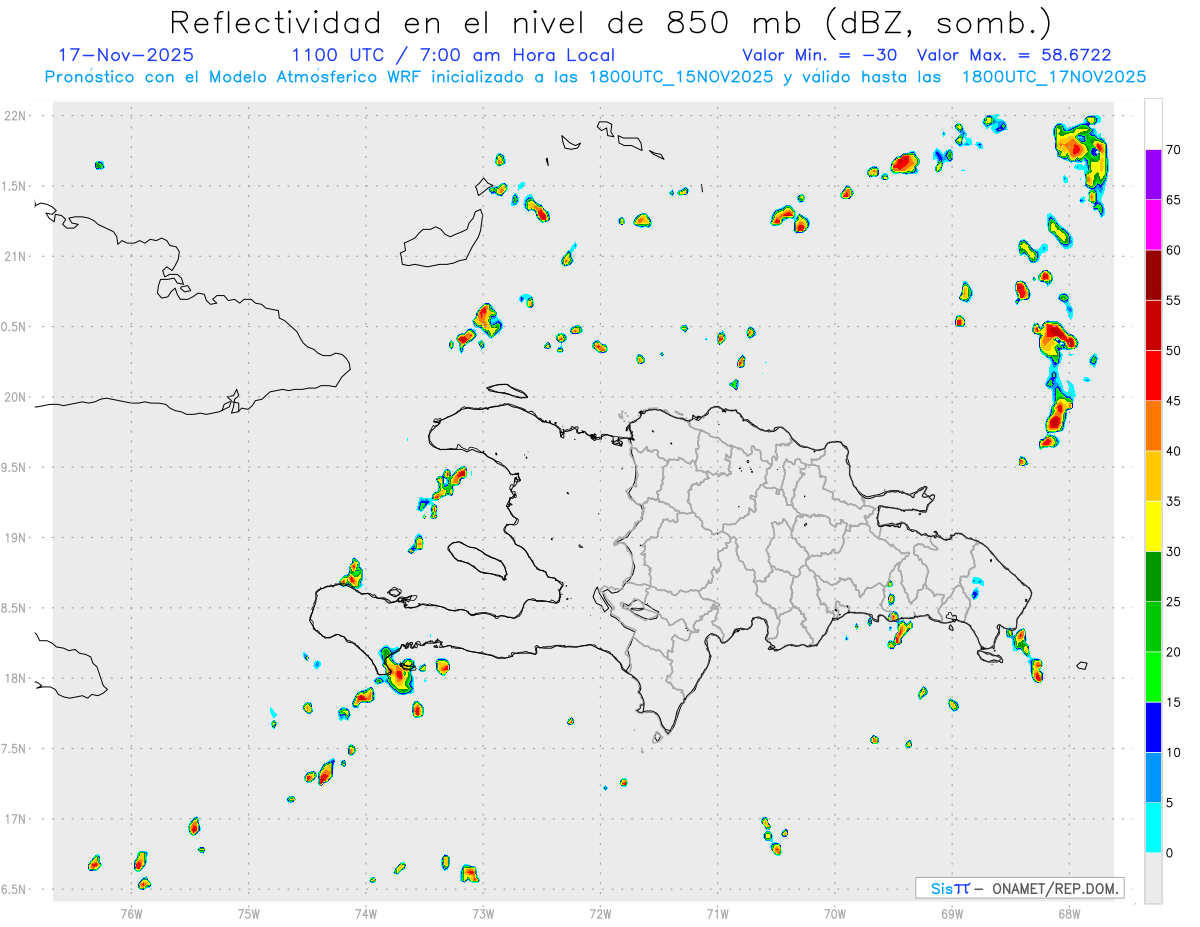Click the WRF forecast 'Pronostico con el Modelo' line
Screen dimensions: 1200x927
595,77
